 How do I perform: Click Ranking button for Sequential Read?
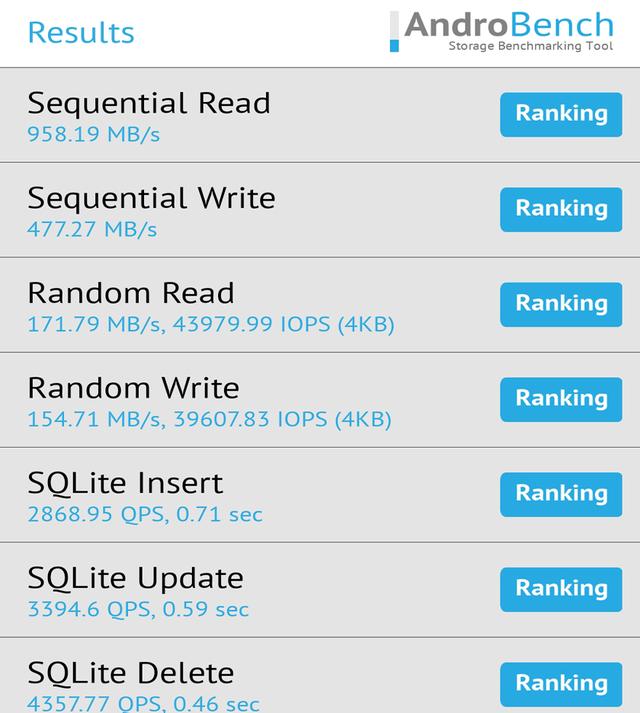560,114
